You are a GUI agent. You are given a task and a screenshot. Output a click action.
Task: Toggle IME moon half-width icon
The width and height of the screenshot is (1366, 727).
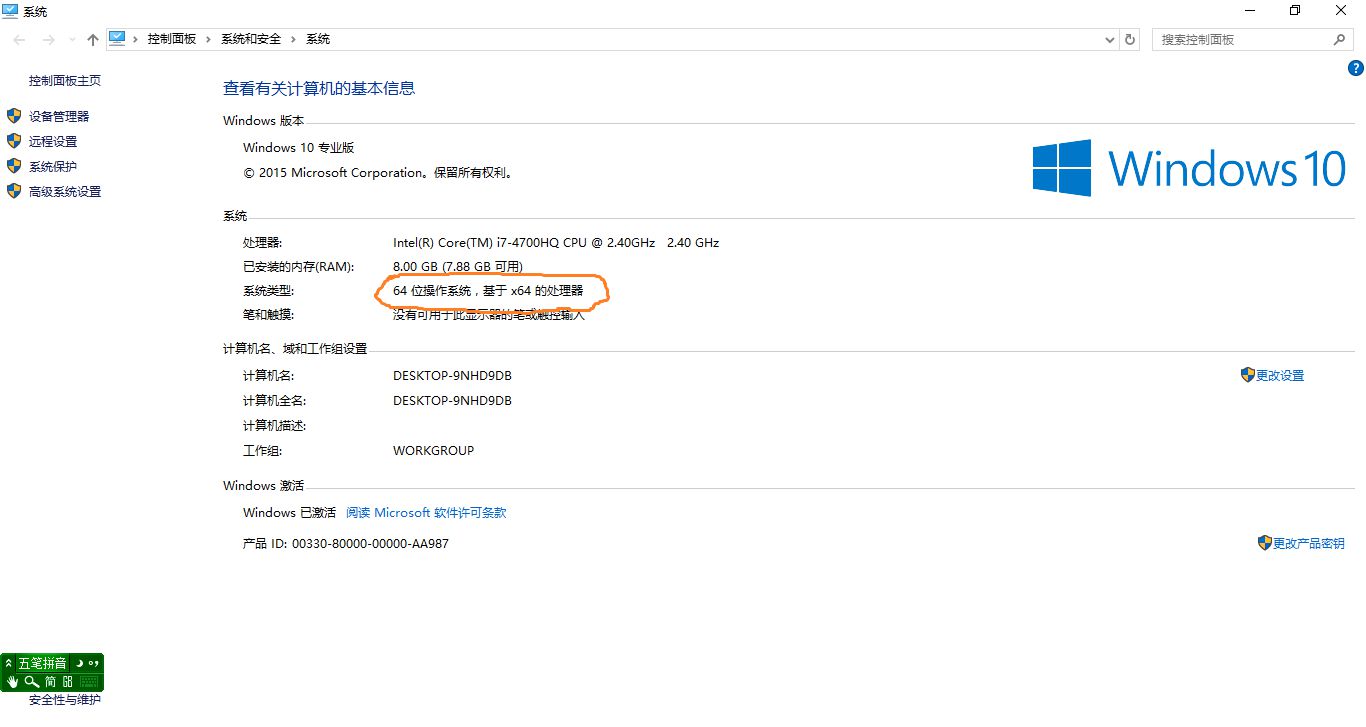80,663
